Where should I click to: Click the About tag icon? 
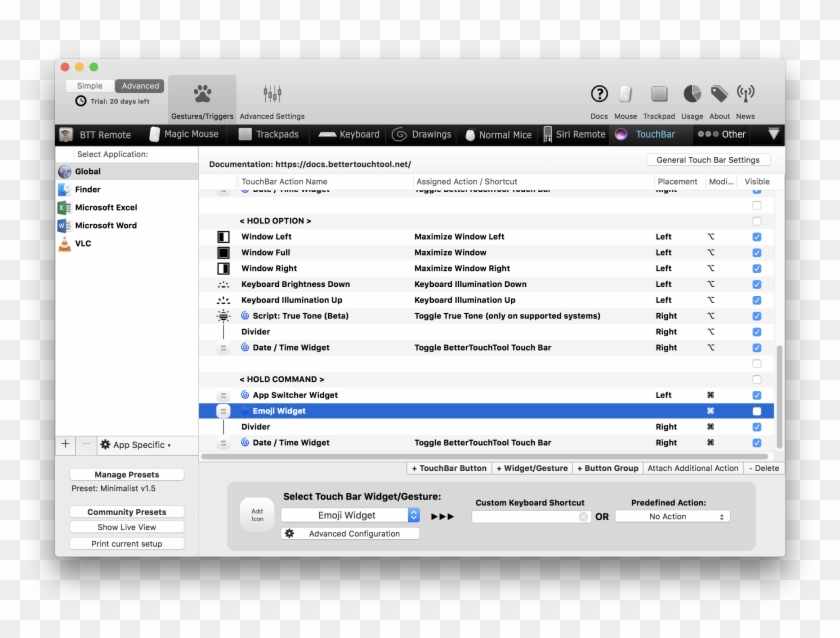pyautogui.click(x=719, y=94)
